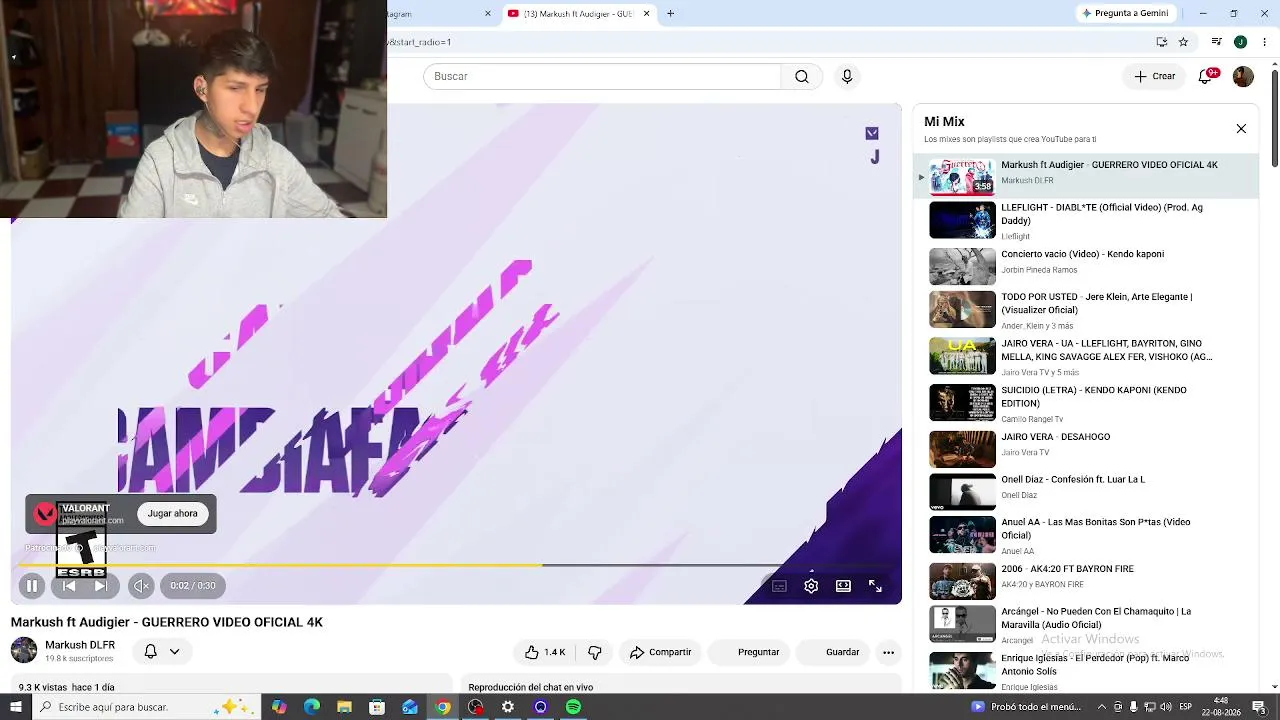Share the video via Compartir
This screenshot has height=720, width=1280.
tap(660, 652)
